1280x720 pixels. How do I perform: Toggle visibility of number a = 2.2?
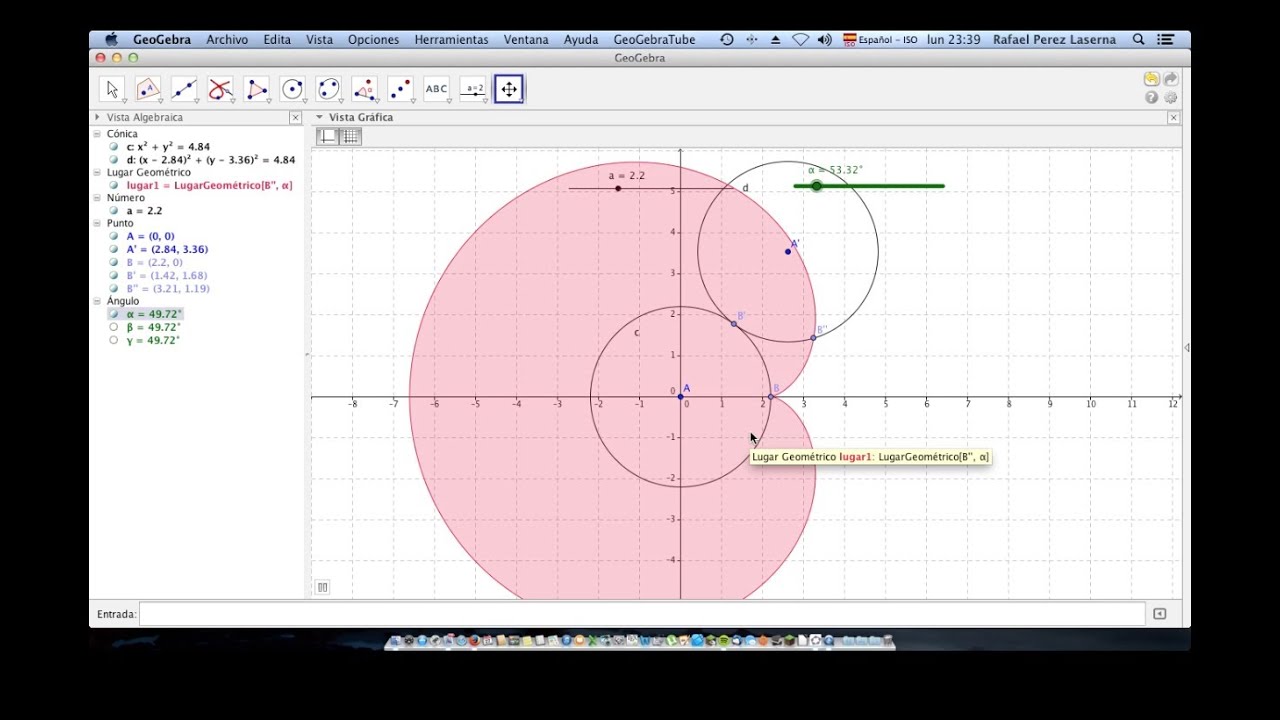click(x=114, y=211)
